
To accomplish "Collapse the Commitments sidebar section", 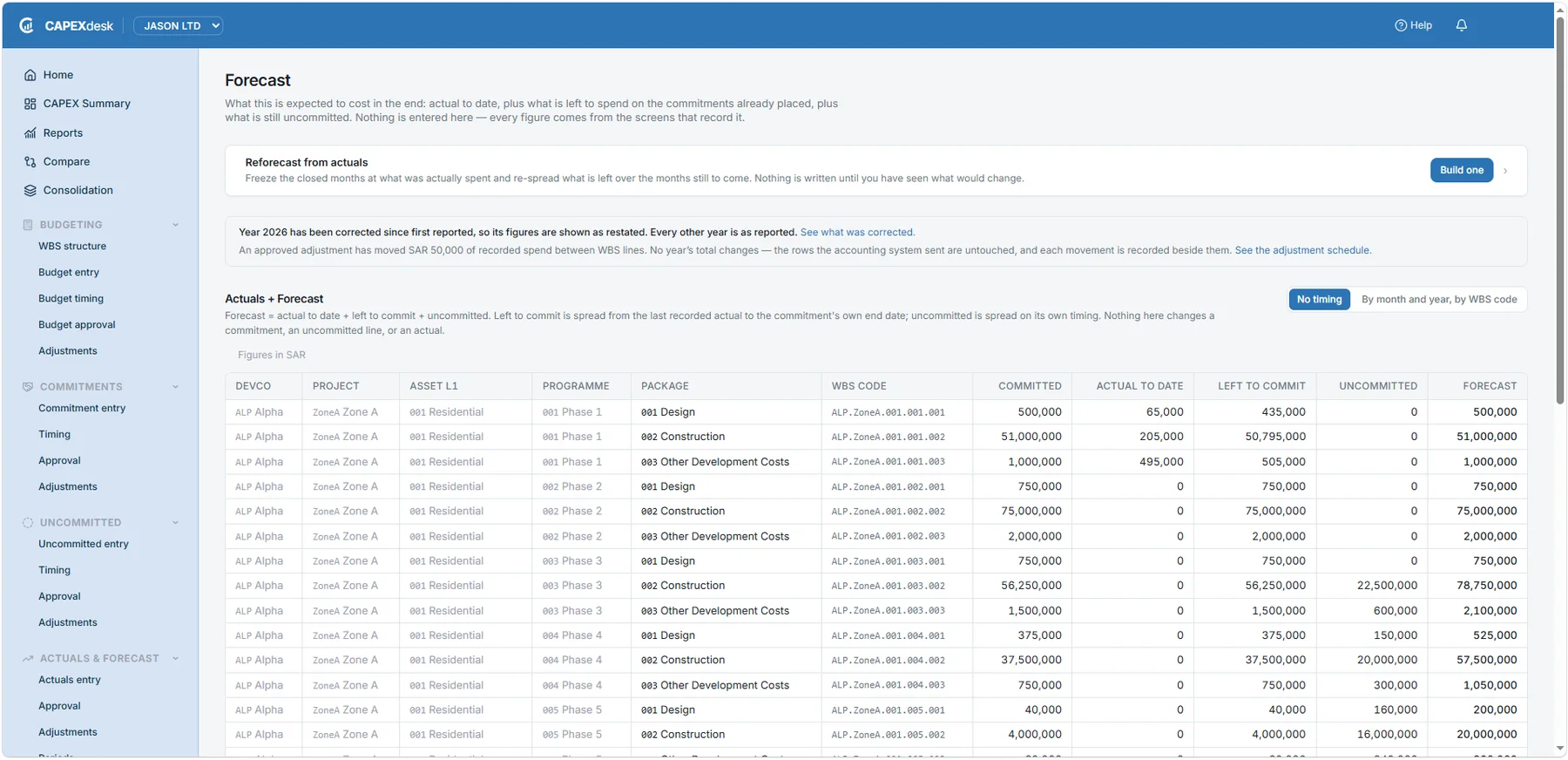I will [175, 387].
